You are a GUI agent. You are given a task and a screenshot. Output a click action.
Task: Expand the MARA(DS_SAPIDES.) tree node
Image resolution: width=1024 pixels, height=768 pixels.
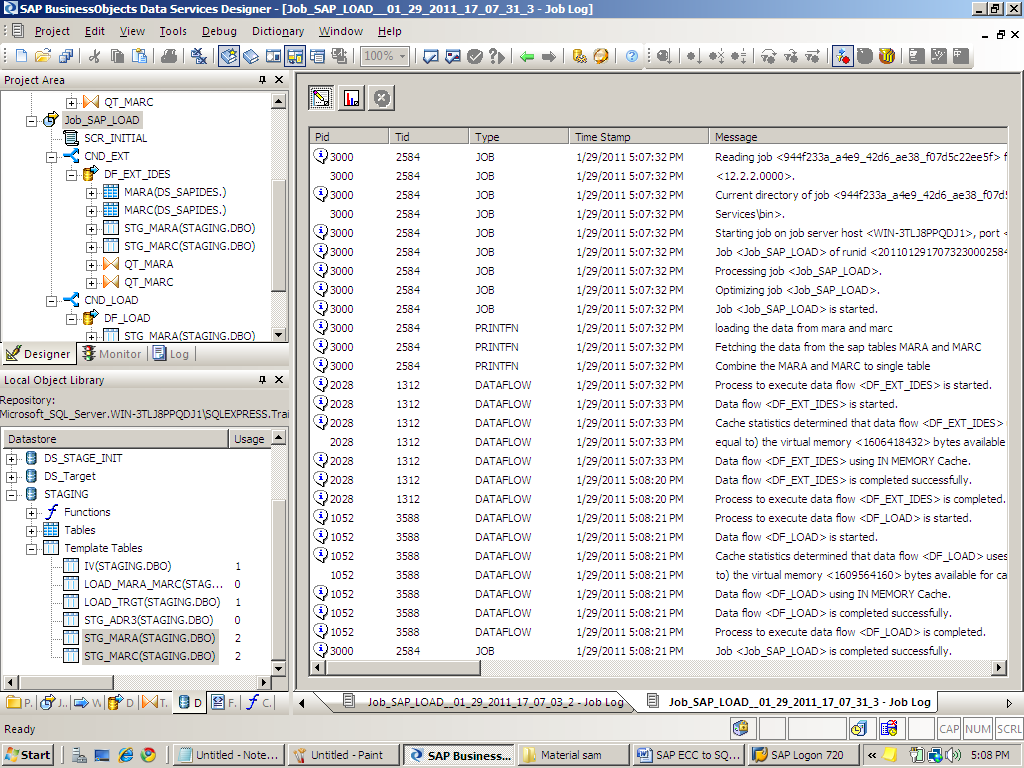(91, 193)
